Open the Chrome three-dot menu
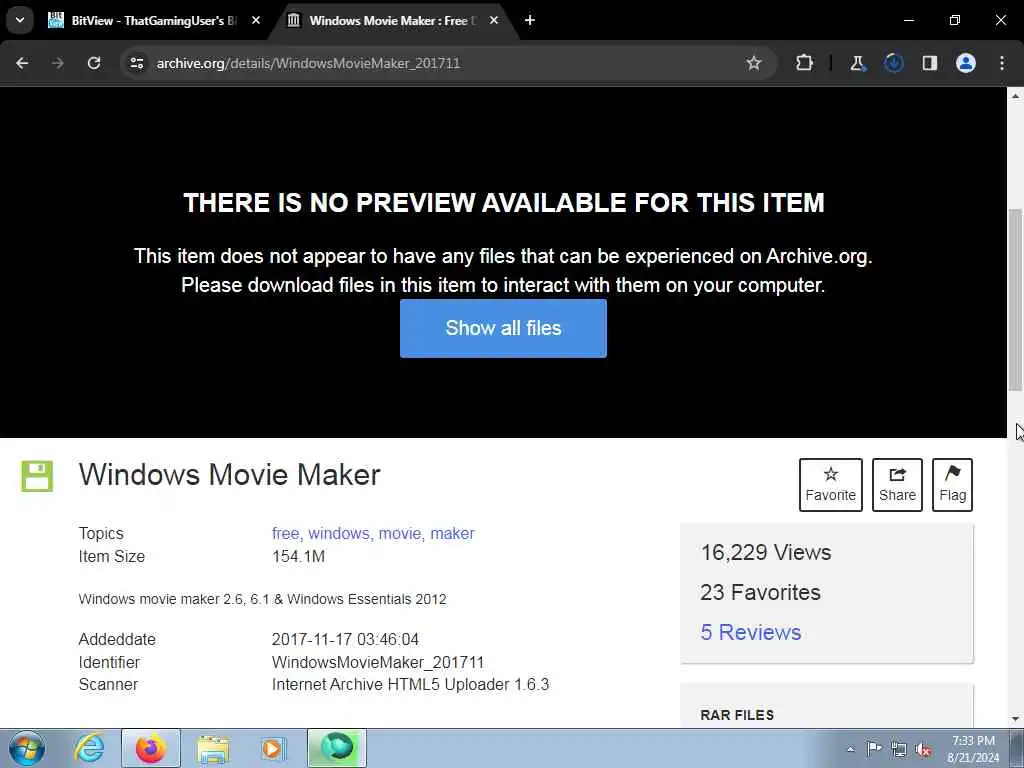This screenshot has width=1024, height=768. [x=1002, y=63]
